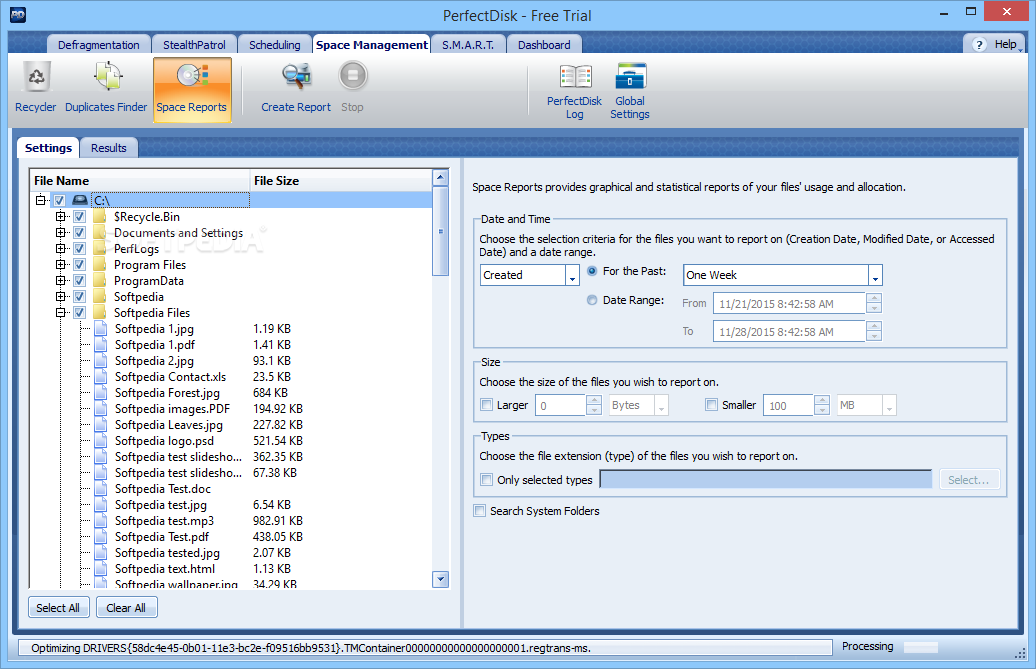Uncheck the PerfLogs checkbox
Image resolution: width=1036 pixels, height=669 pixels.
[79, 248]
